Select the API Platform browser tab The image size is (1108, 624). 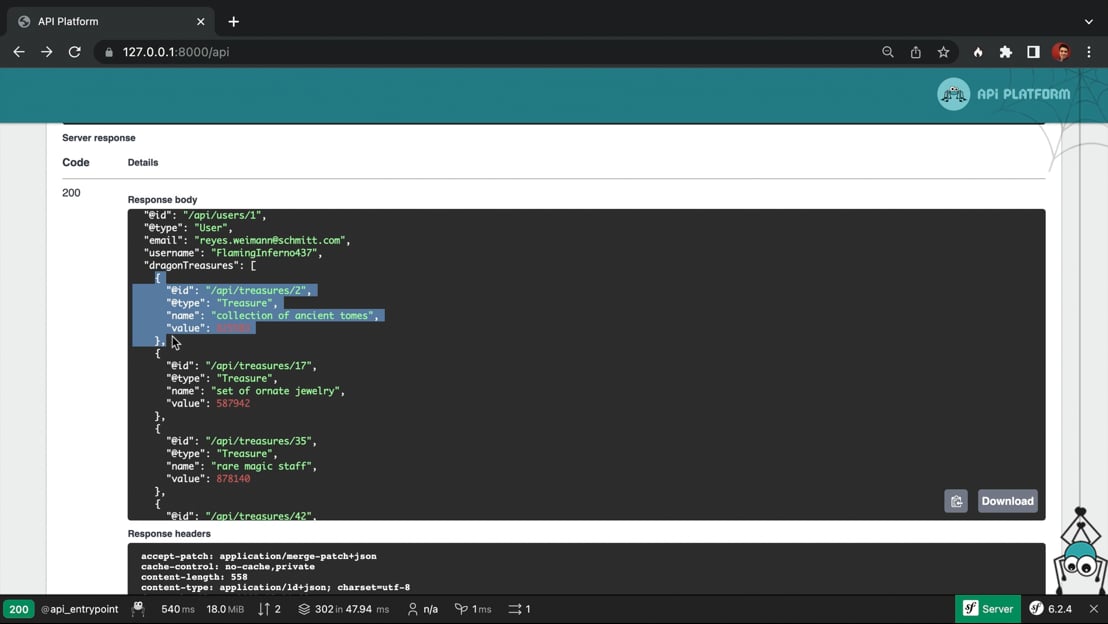(x=112, y=22)
